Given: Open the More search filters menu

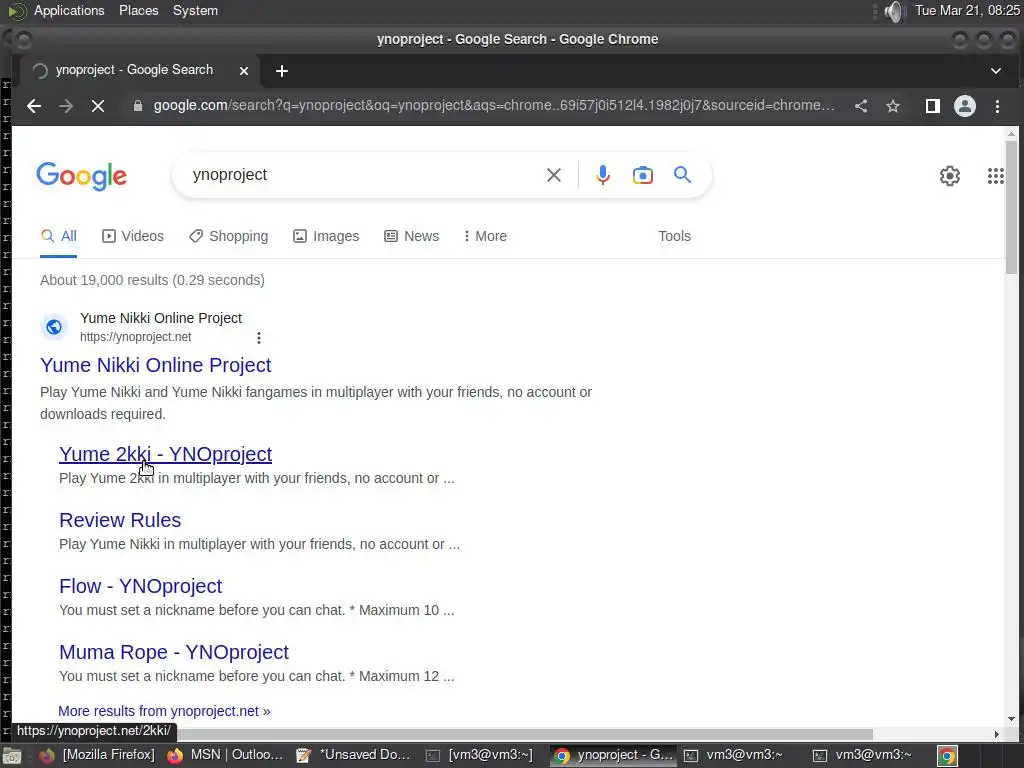Looking at the screenshot, I should 485,236.
